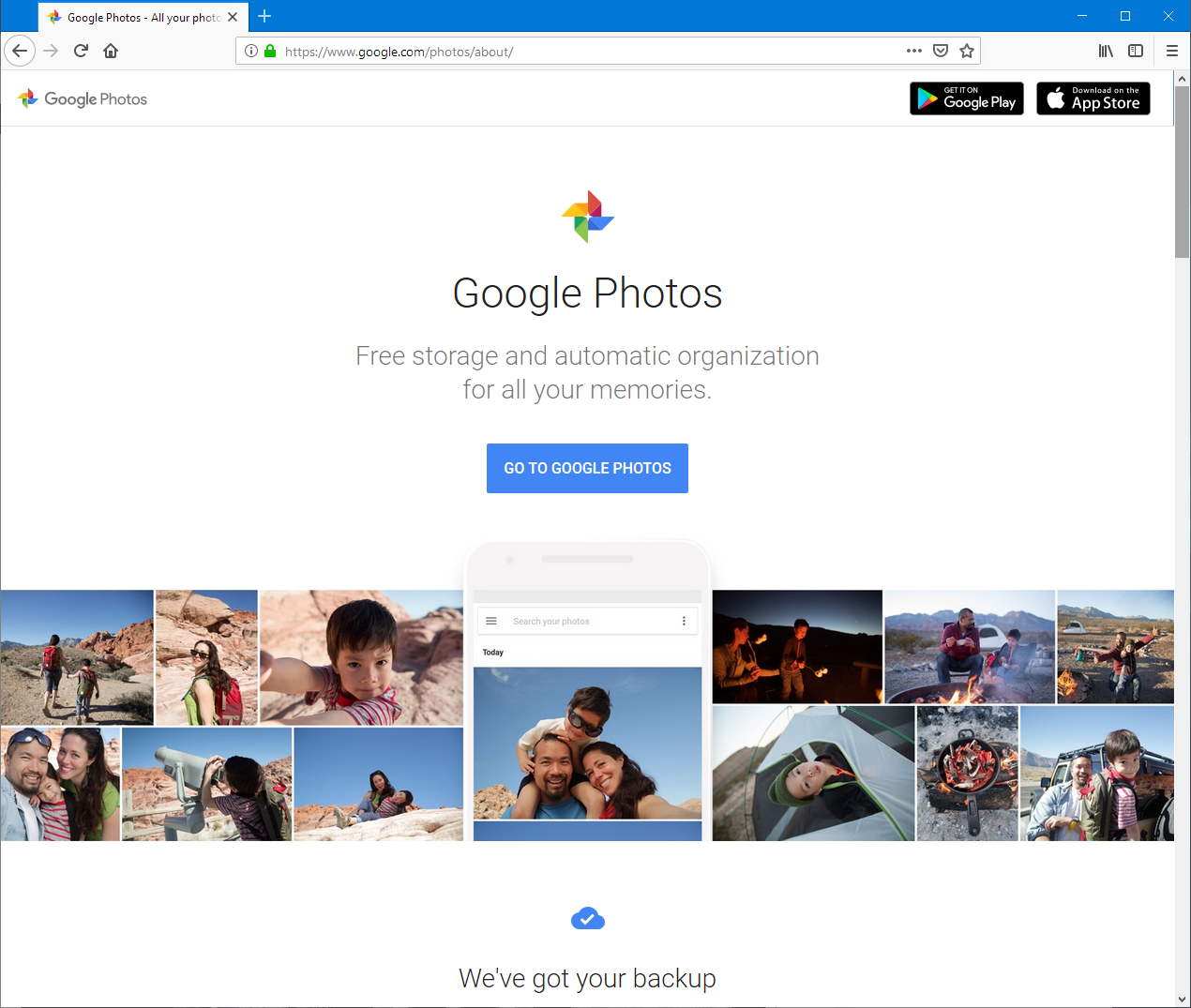The height and width of the screenshot is (1008, 1191).
Task: Save page to Pocket icon
Action: pyautogui.click(x=941, y=51)
